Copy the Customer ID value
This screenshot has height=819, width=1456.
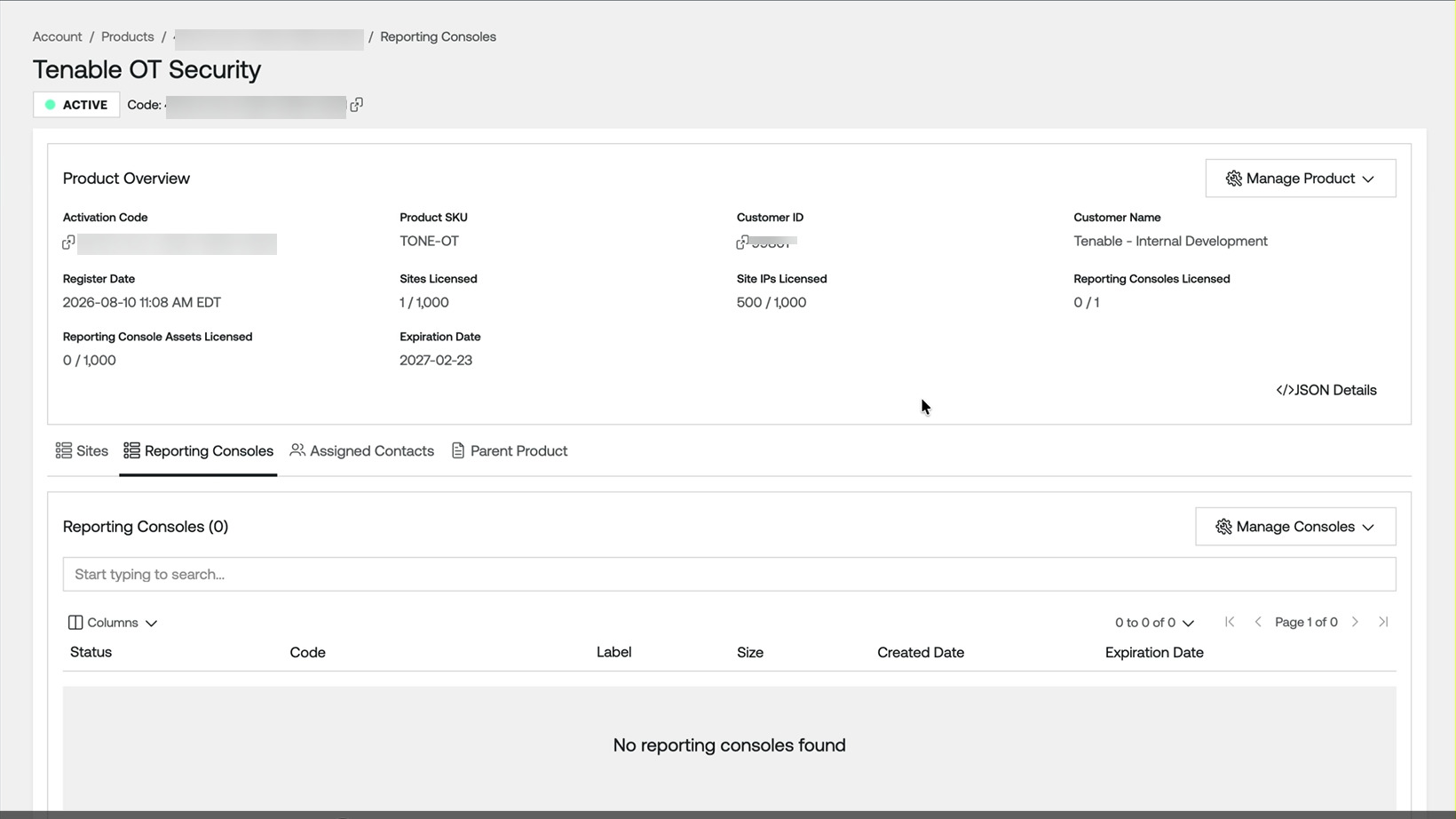[x=742, y=243]
